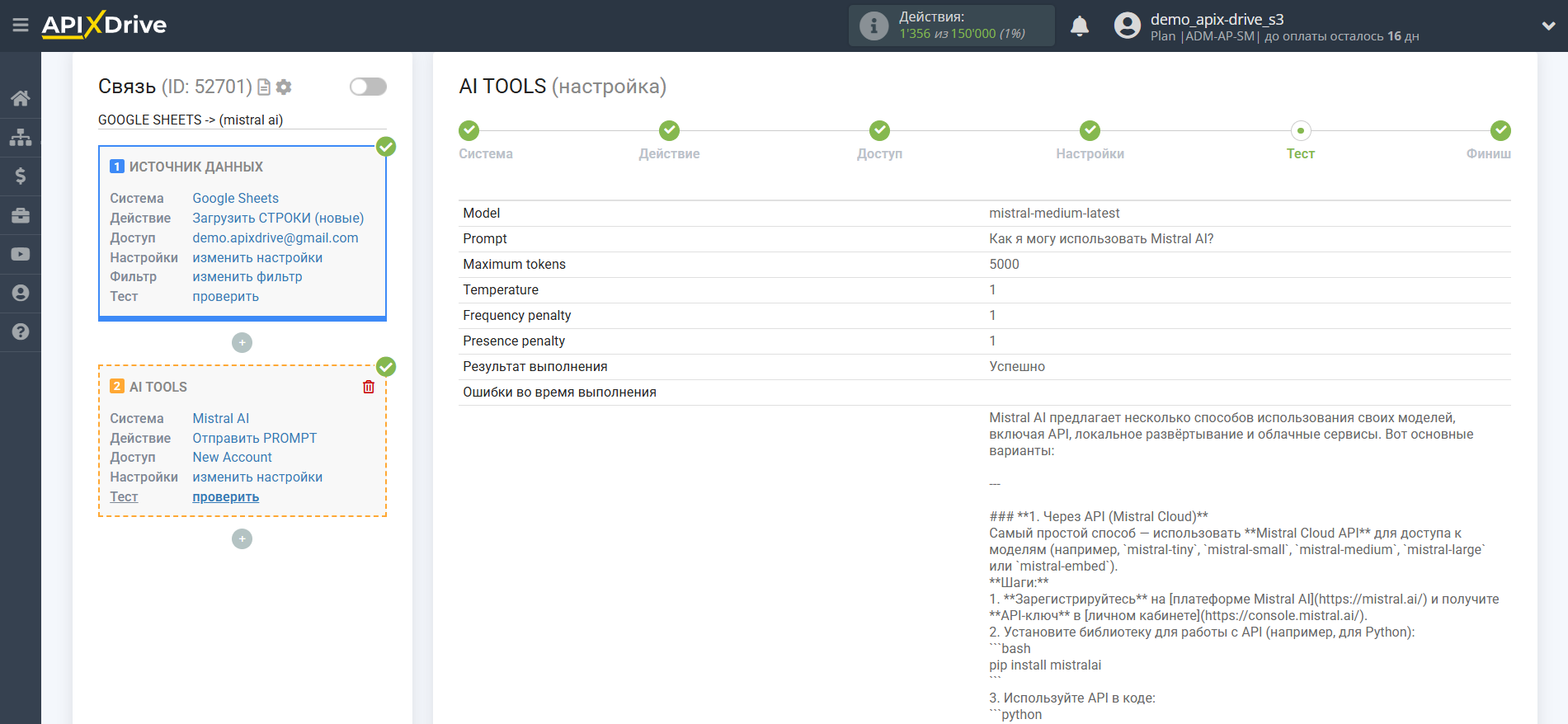1568x724 pixels.
Task: Click AI TOOLS проверить test link
Action: coord(225,496)
